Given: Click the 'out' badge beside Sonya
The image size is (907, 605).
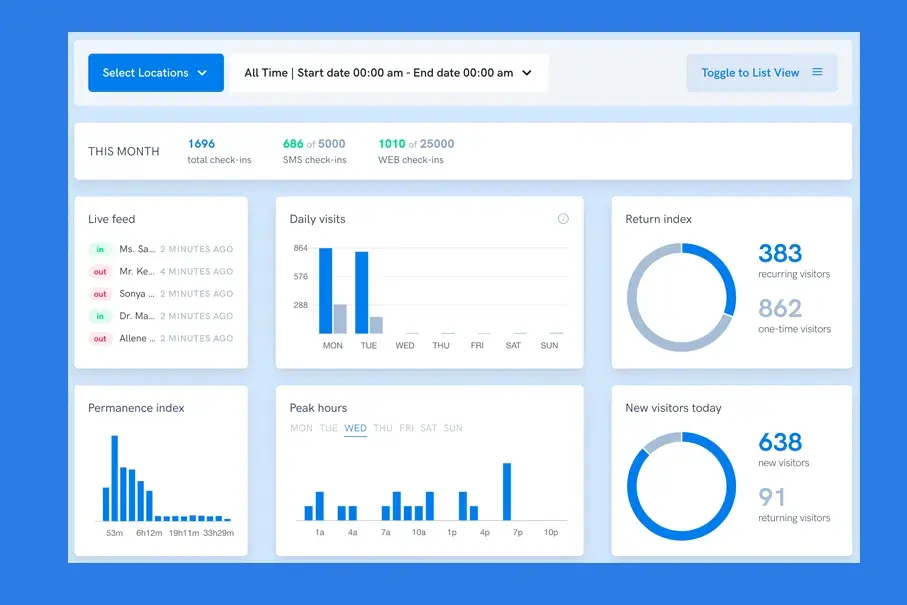Looking at the screenshot, I should 100,294.
